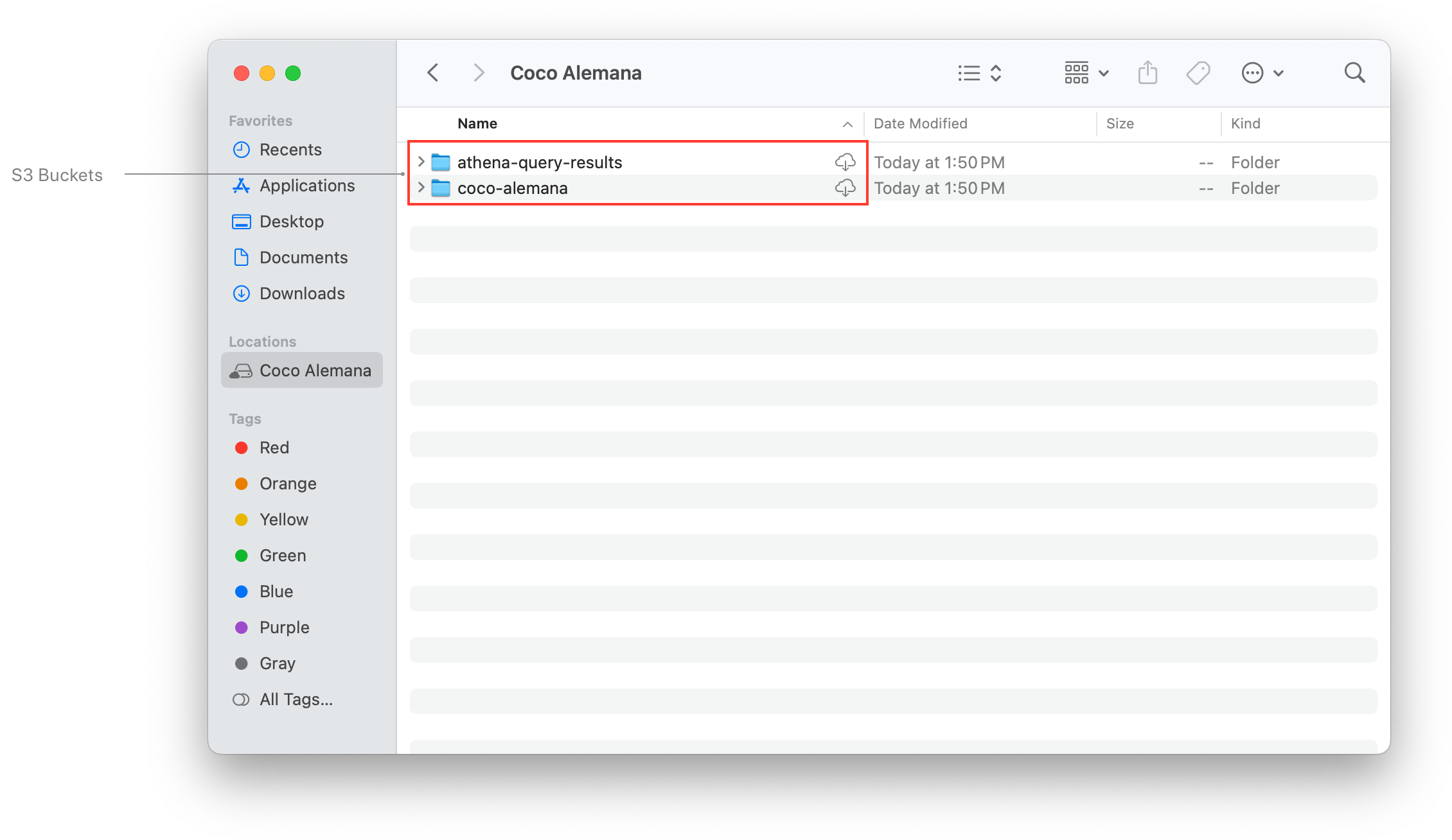Screen dimensions: 1452x840
Task: Select Coco Alemana under Locations
Action: (302, 371)
